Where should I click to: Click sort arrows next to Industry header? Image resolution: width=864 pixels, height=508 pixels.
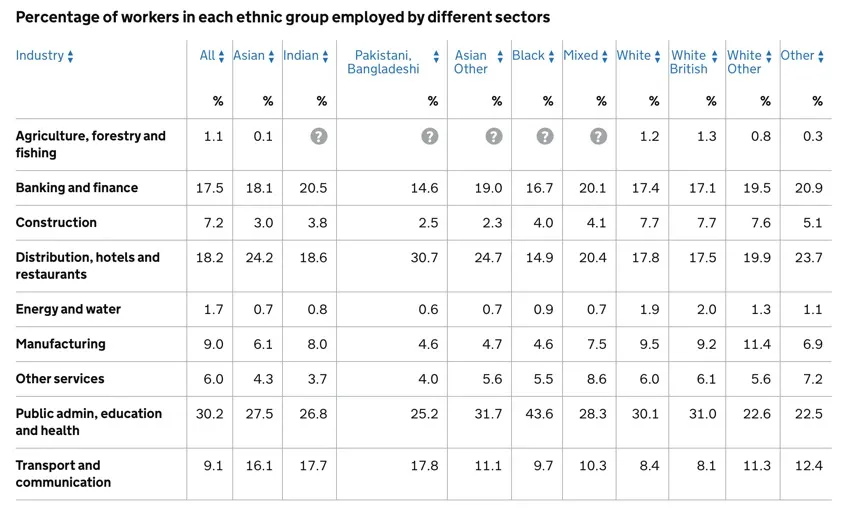coord(70,56)
